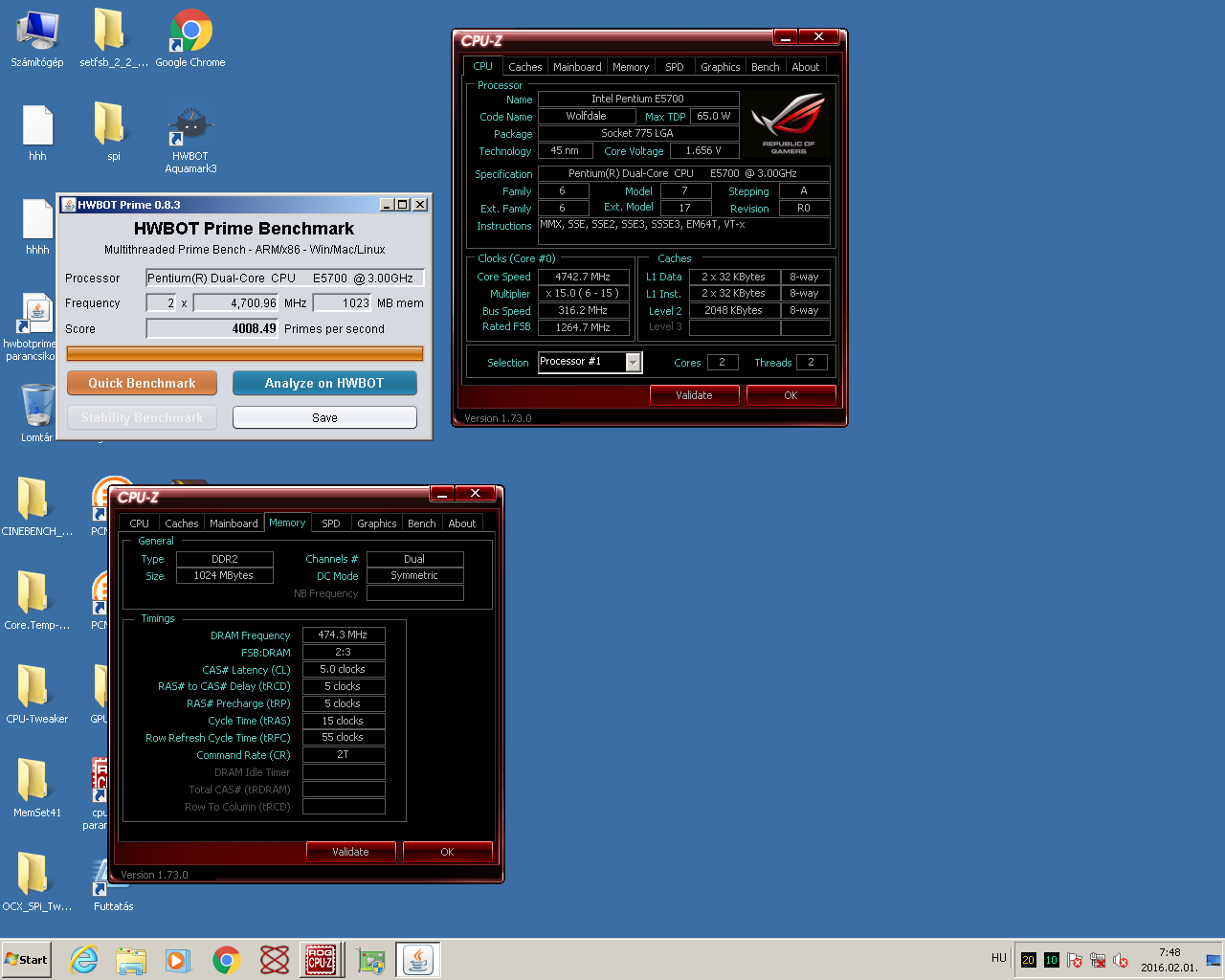Open the OCX_SPi_Tw folder icon

(x=36, y=882)
